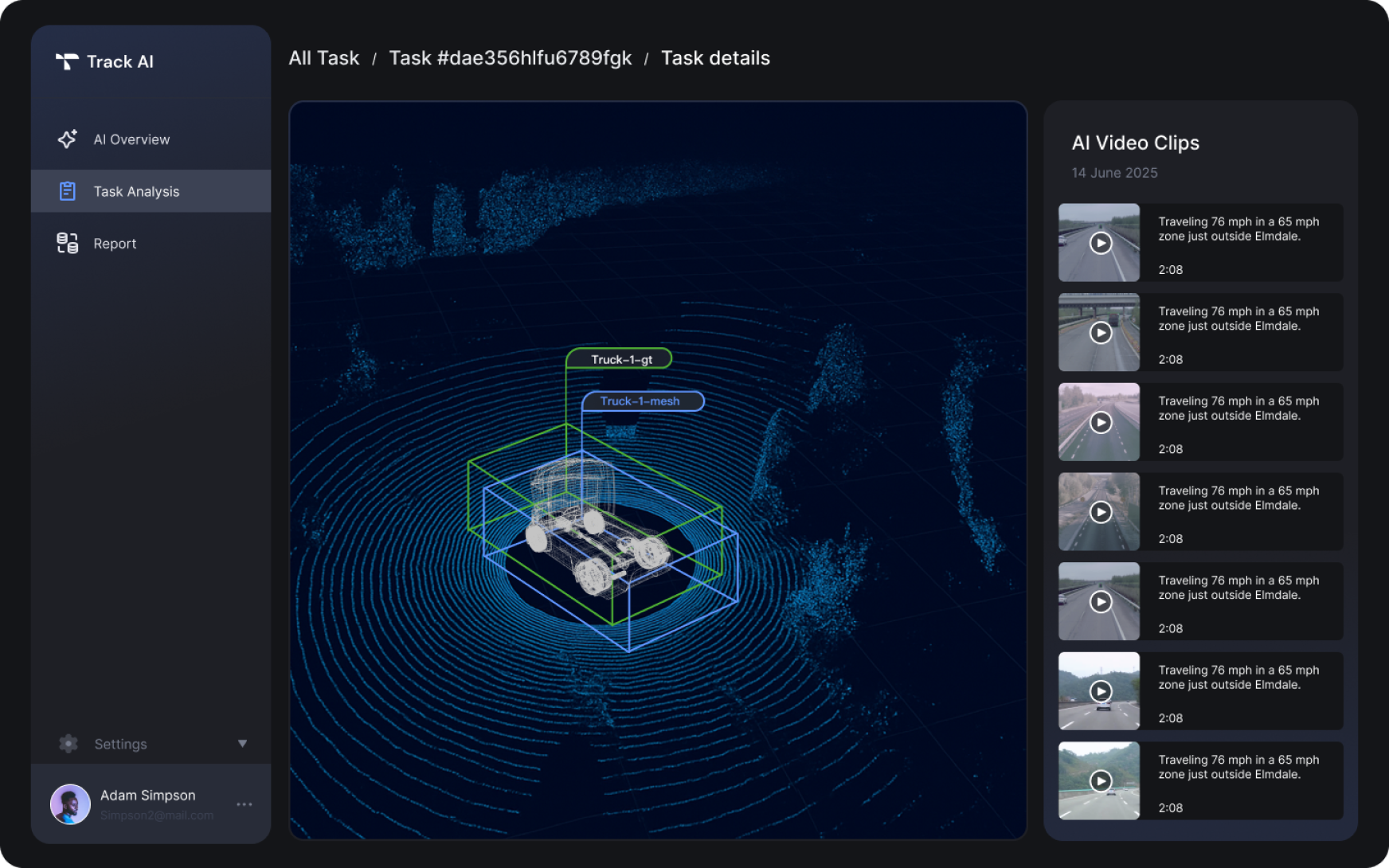Play the fifth video clip in the list
This screenshot has height=868, width=1389.
[x=1101, y=601]
